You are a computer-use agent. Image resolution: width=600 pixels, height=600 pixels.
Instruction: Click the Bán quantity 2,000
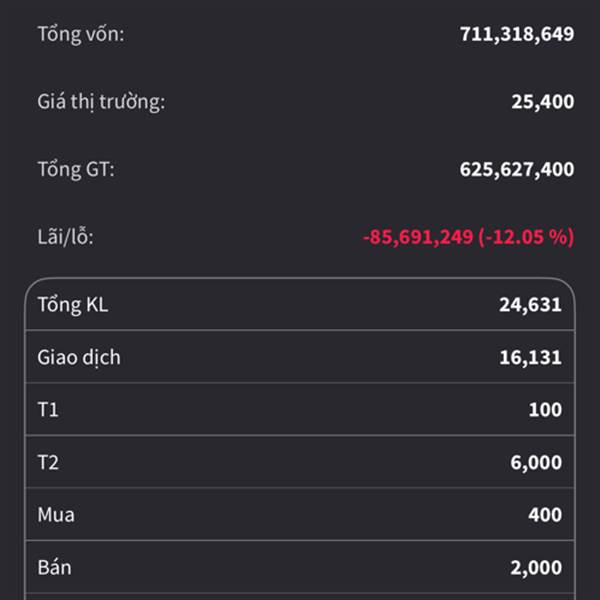coord(535,567)
